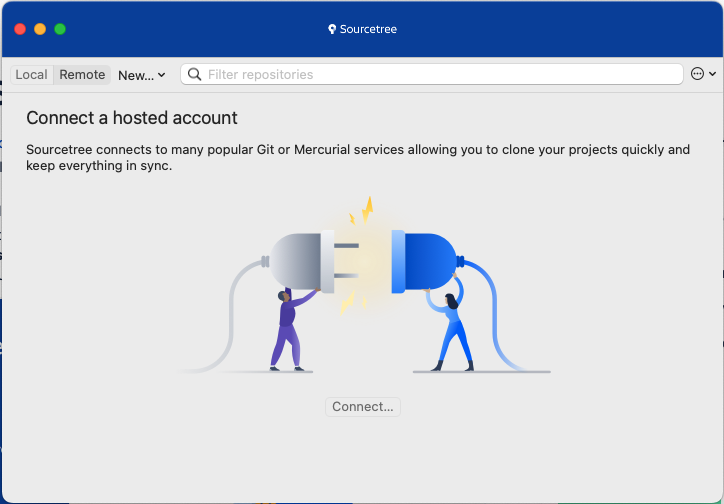
Task: Click the magnifying glass search icon
Action: 194,74
